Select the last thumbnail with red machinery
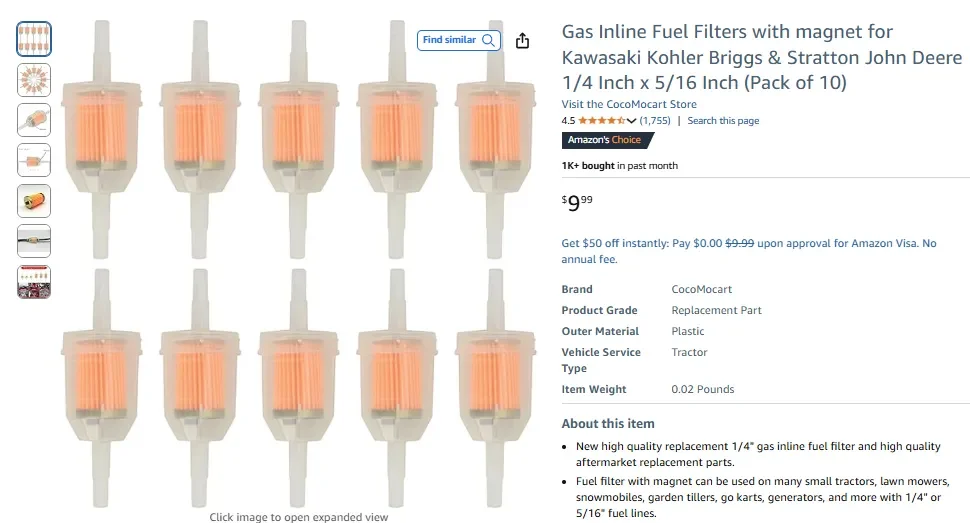 (34, 281)
